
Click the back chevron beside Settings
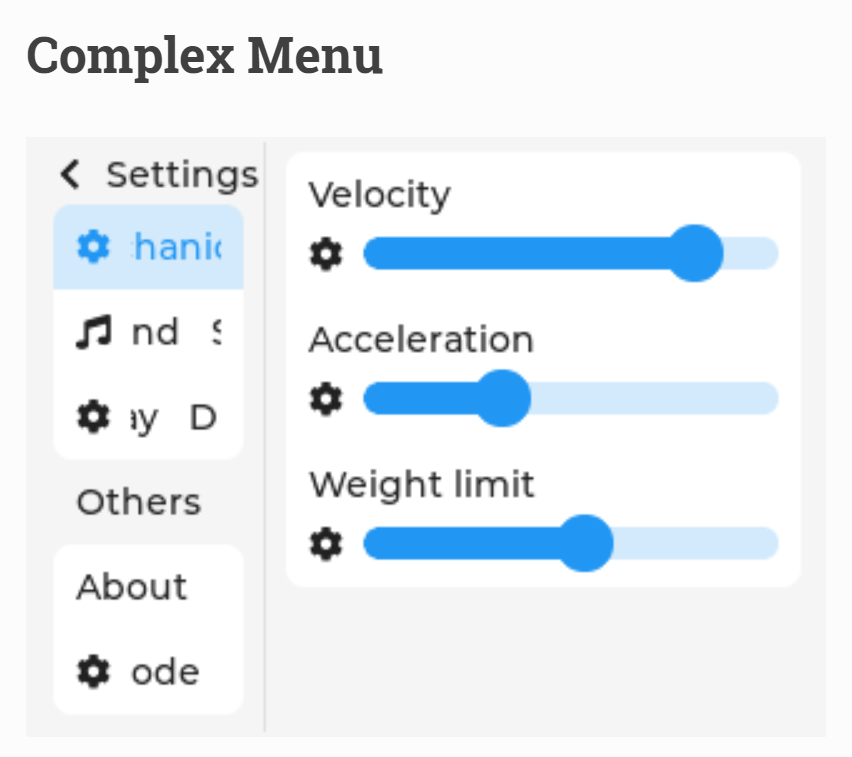click(70, 174)
